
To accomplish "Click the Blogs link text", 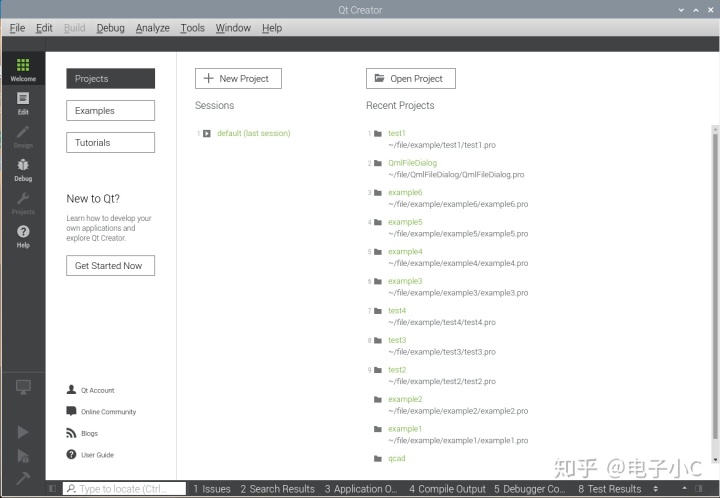I will pos(90,434).
